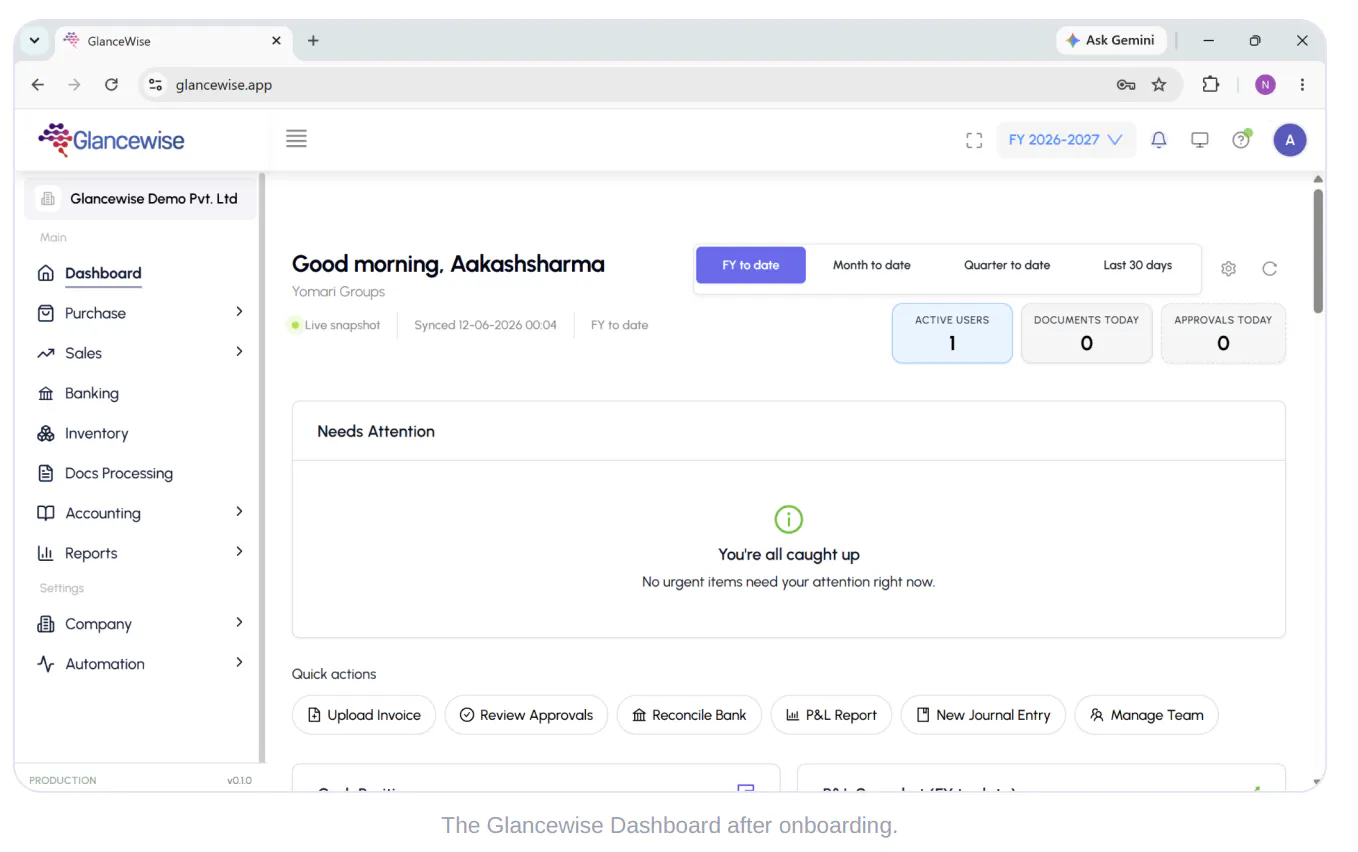
Task: Open the monitor display icon
Action: 1200,140
